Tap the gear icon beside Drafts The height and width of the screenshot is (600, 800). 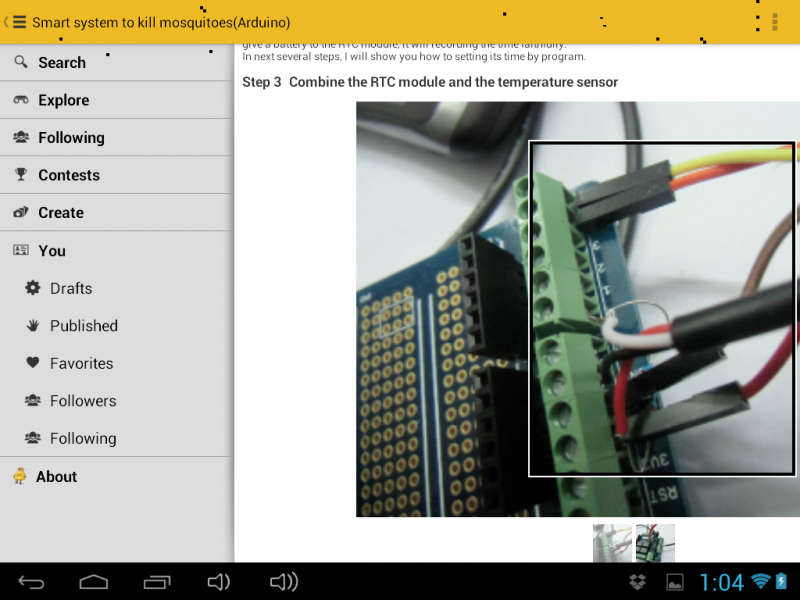coord(33,288)
